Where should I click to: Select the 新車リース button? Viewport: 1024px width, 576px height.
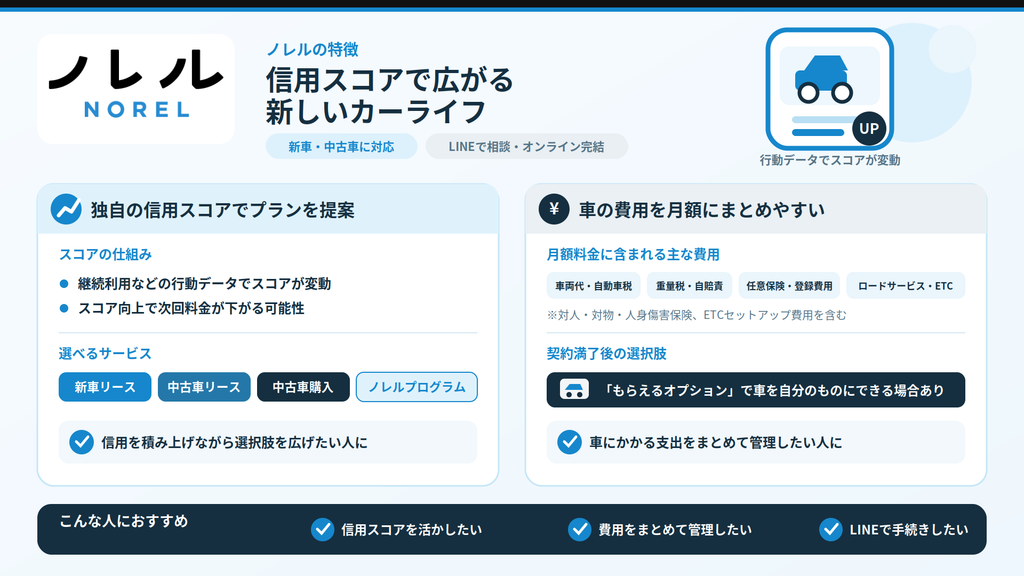104,387
